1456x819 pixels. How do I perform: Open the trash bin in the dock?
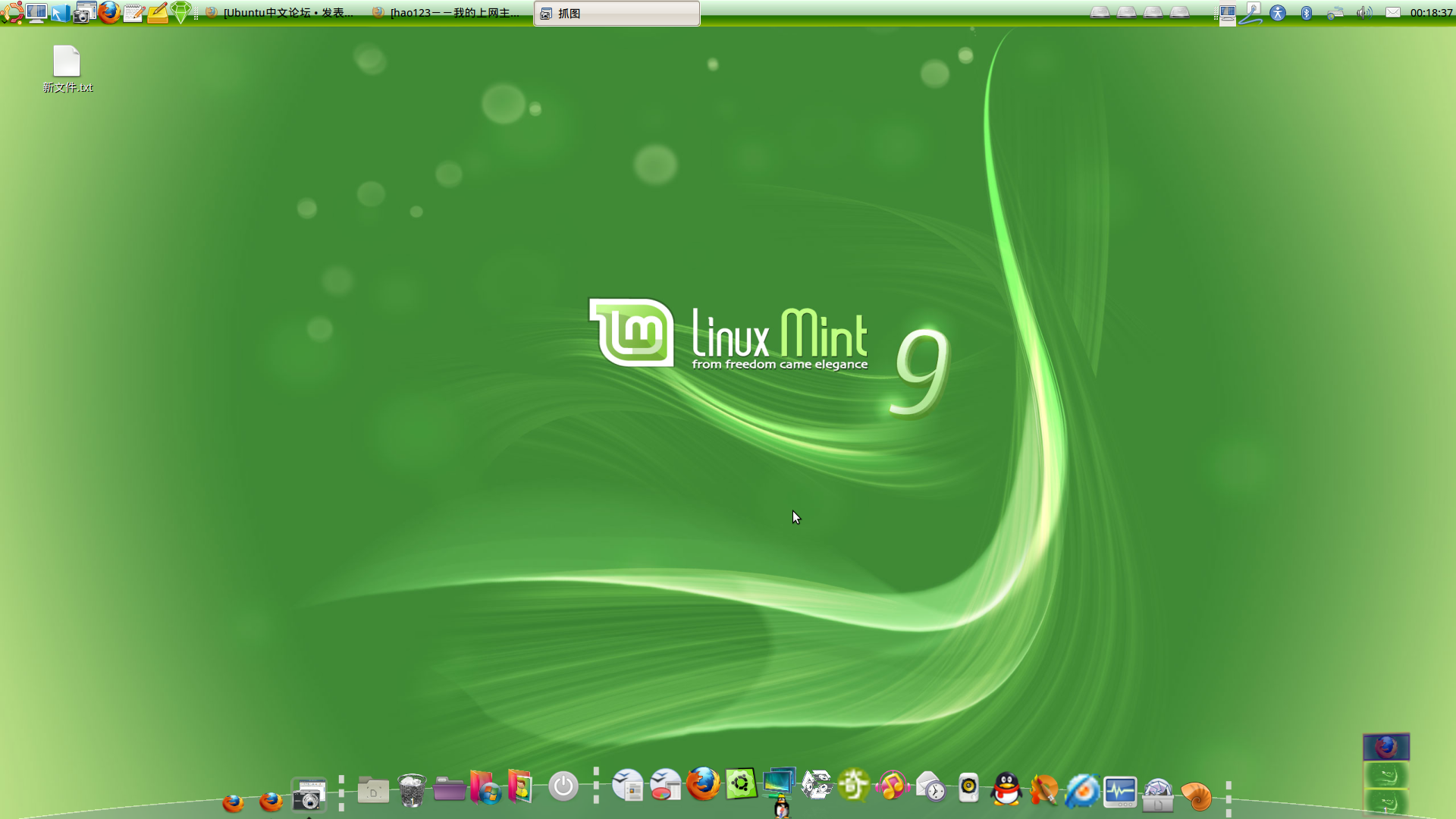(x=412, y=789)
